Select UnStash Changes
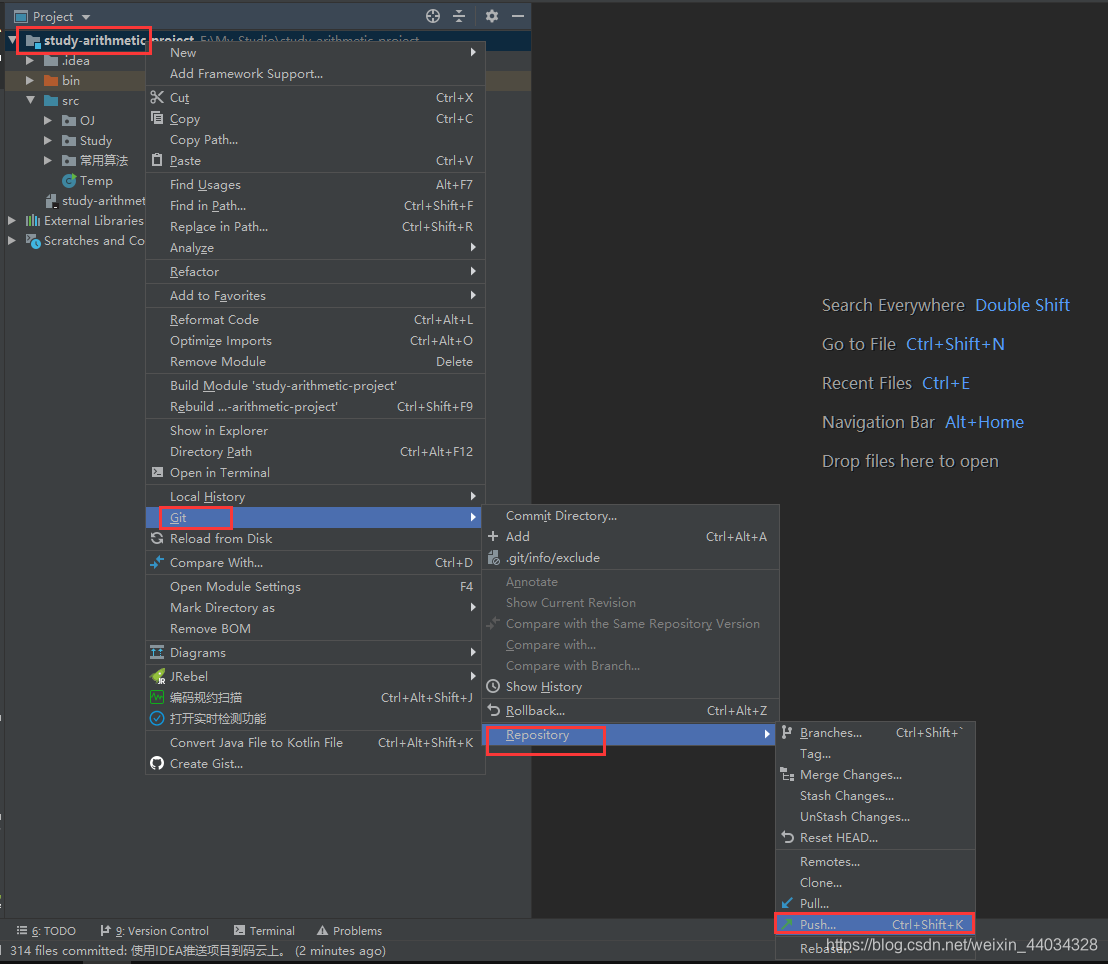 coord(876,816)
